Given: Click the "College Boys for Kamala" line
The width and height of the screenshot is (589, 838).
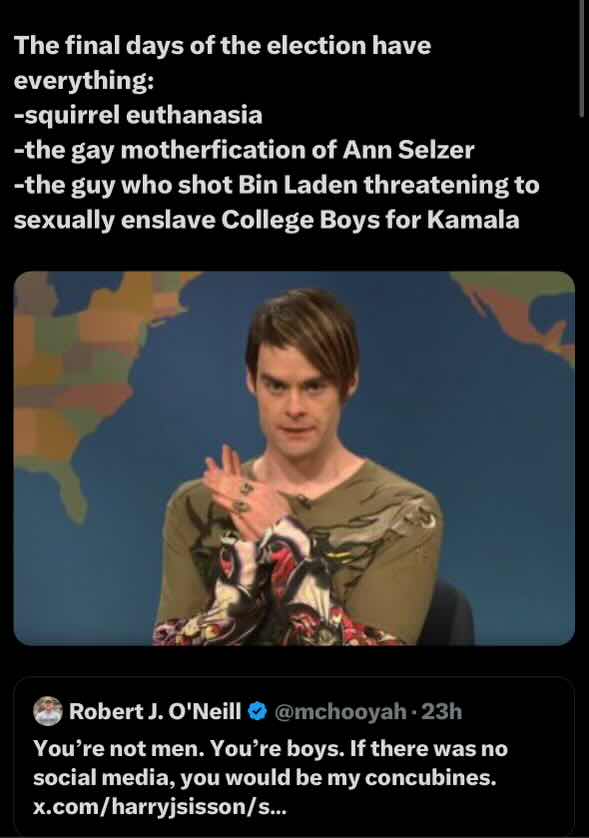Looking at the screenshot, I should point(370,220).
